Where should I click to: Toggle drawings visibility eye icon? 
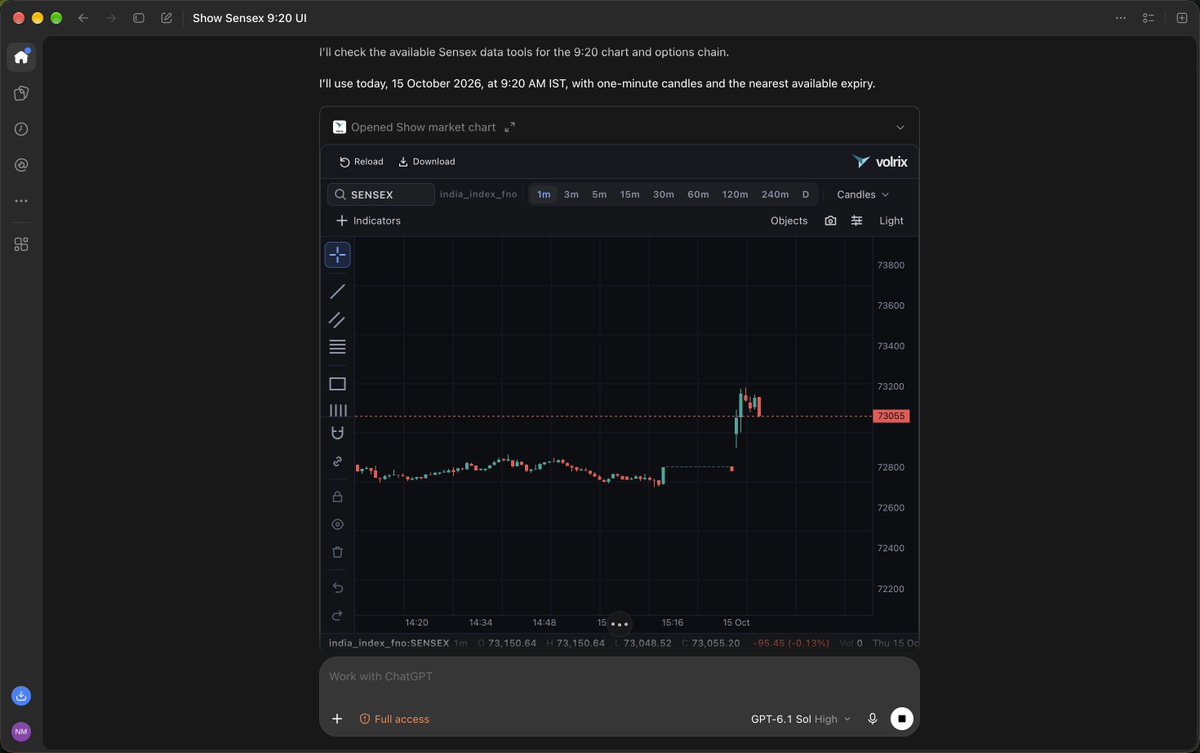(x=337, y=524)
